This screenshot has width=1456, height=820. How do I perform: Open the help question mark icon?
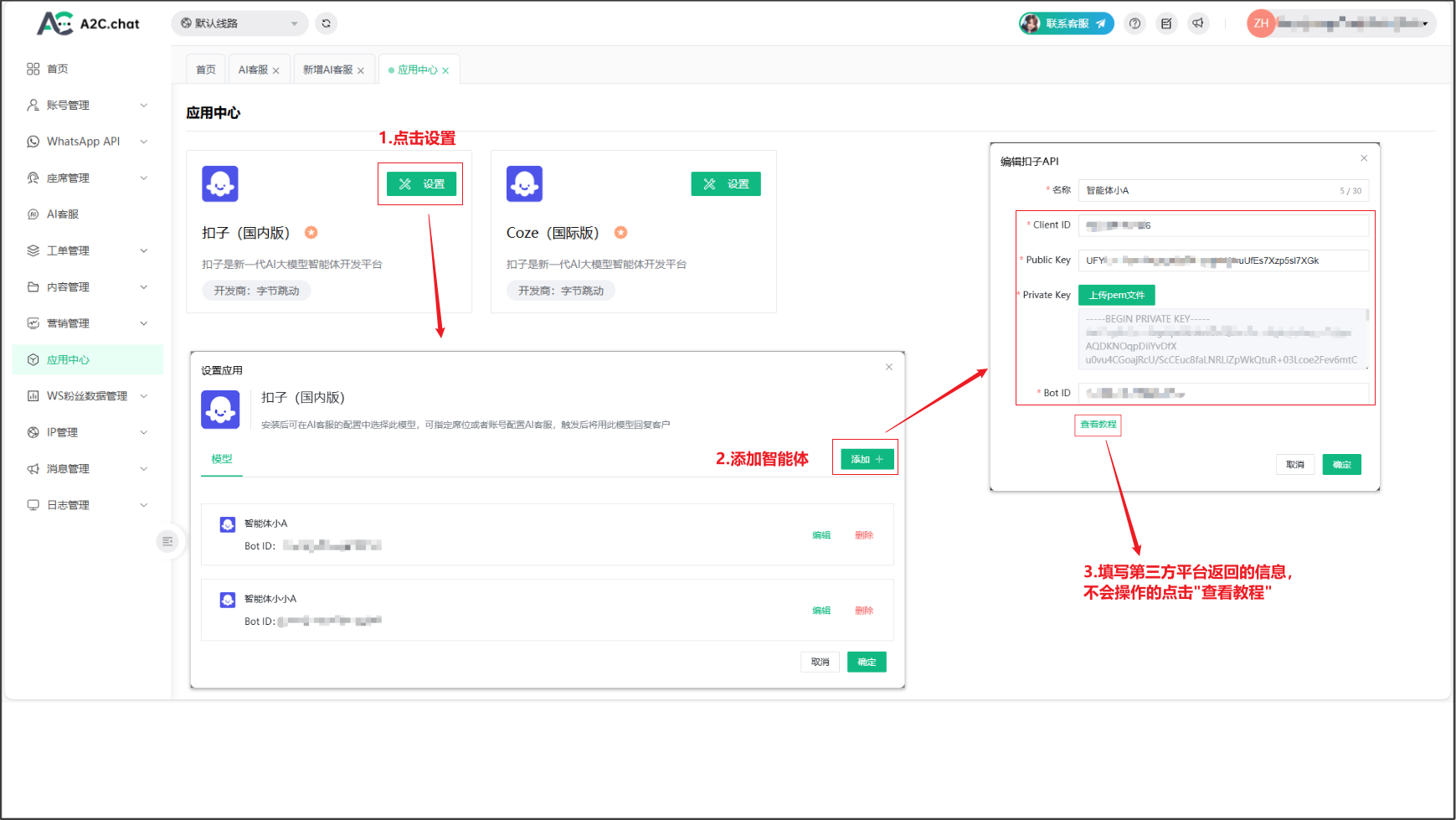tap(1134, 23)
